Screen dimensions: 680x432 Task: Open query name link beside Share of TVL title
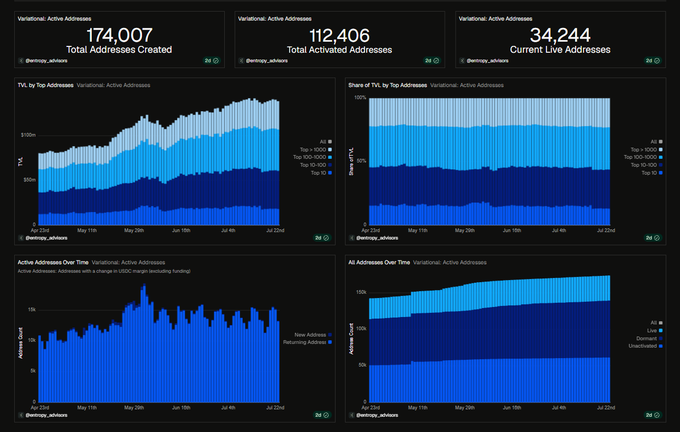467,85
